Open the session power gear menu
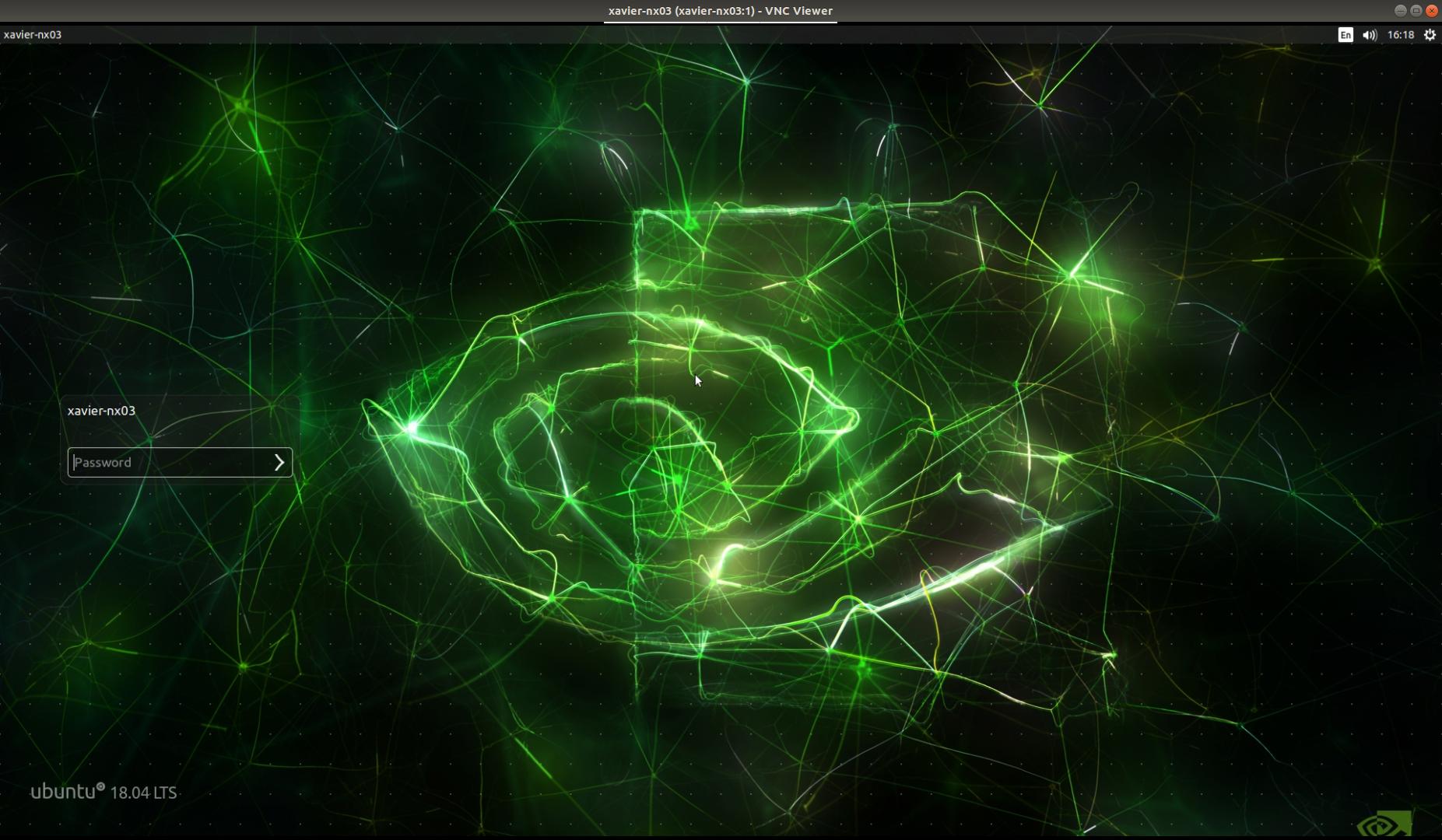The height and width of the screenshot is (840, 1442). click(1430, 34)
